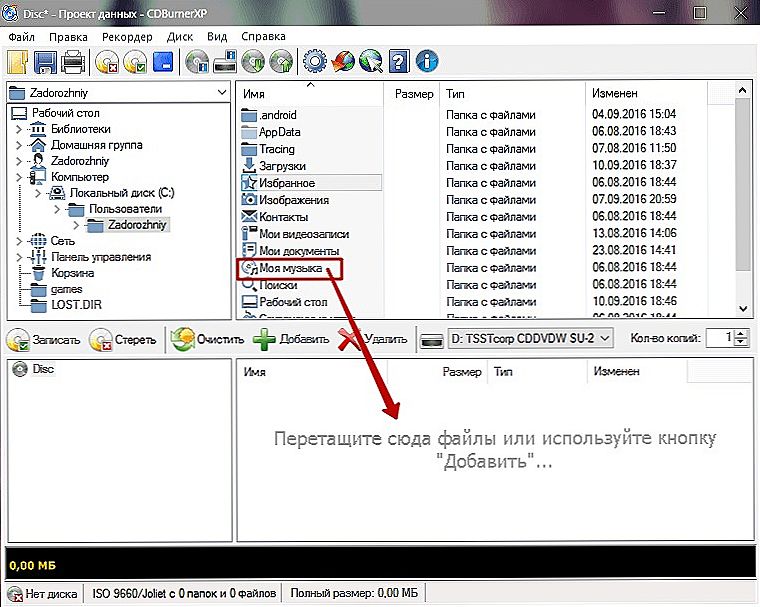Sort file list by Изменен column header

(x=646, y=94)
